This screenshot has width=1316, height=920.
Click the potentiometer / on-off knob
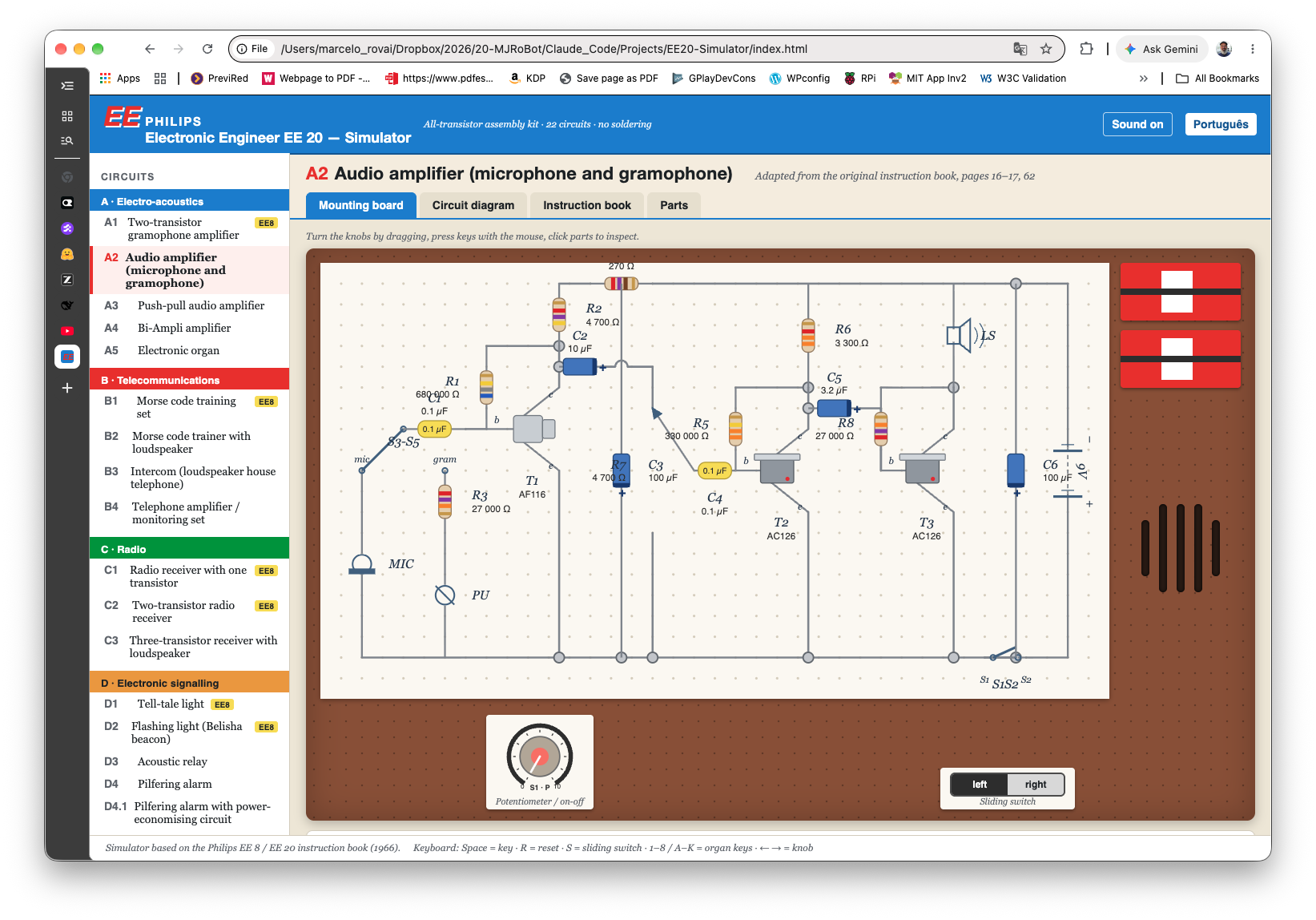click(540, 757)
